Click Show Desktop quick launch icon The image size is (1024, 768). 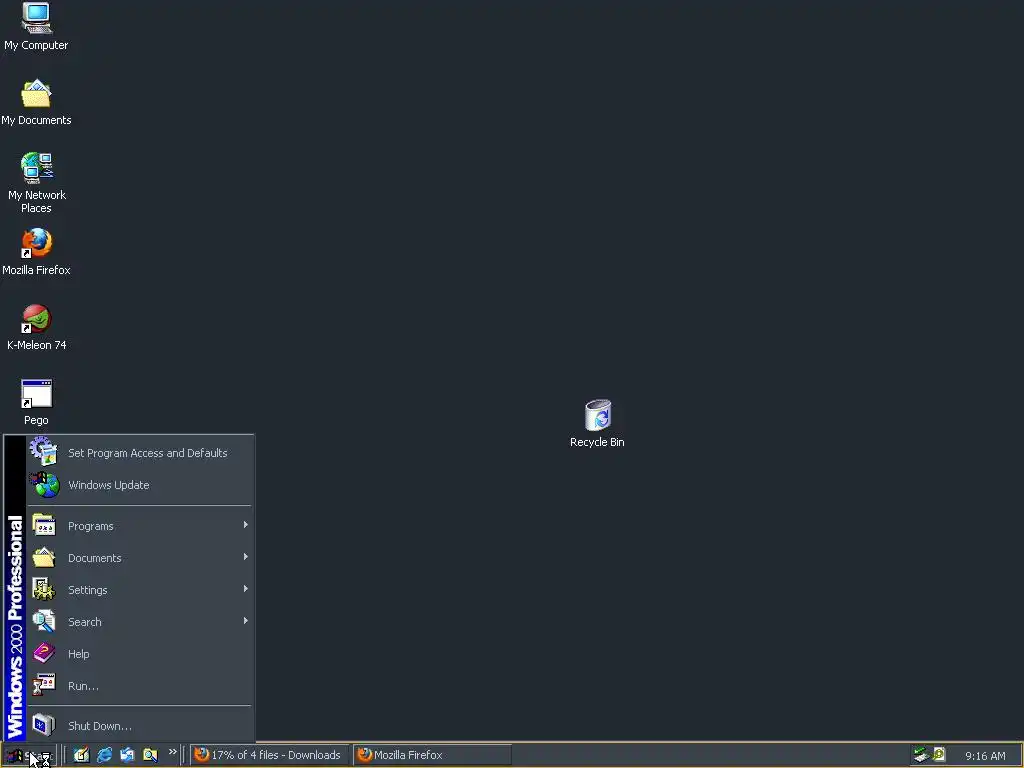click(x=81, y=755)
